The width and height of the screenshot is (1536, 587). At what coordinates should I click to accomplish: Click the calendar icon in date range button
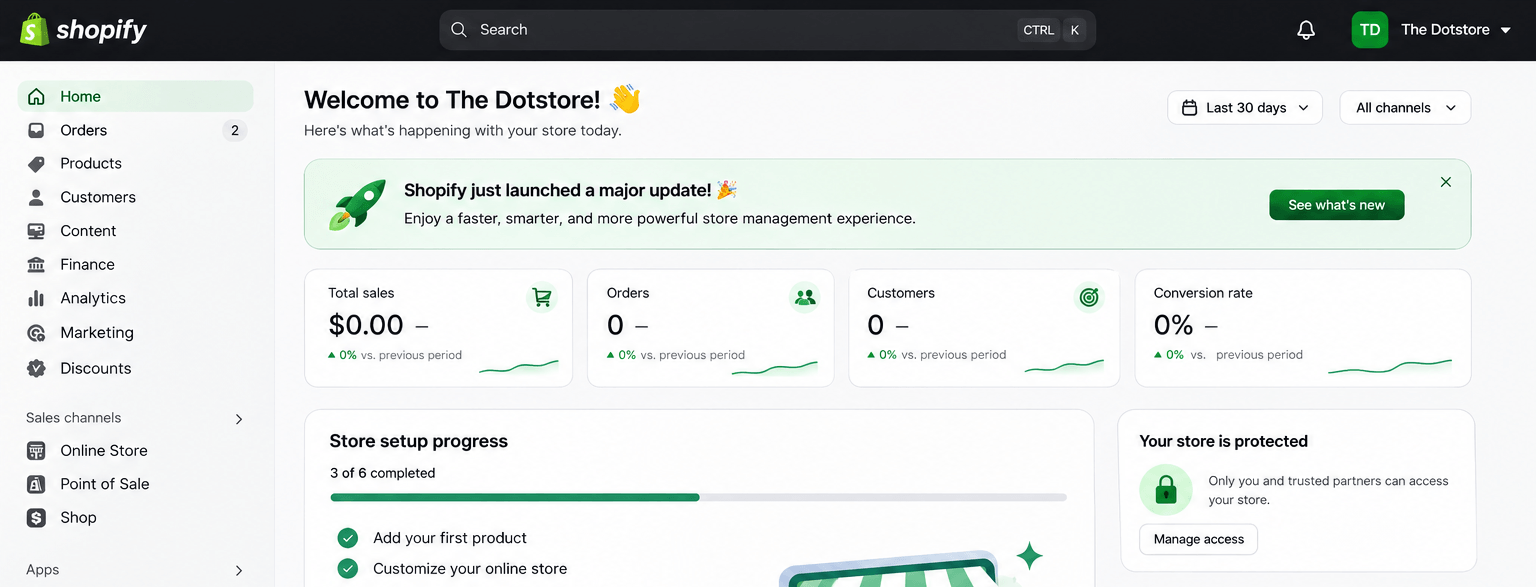(1190, 108)
